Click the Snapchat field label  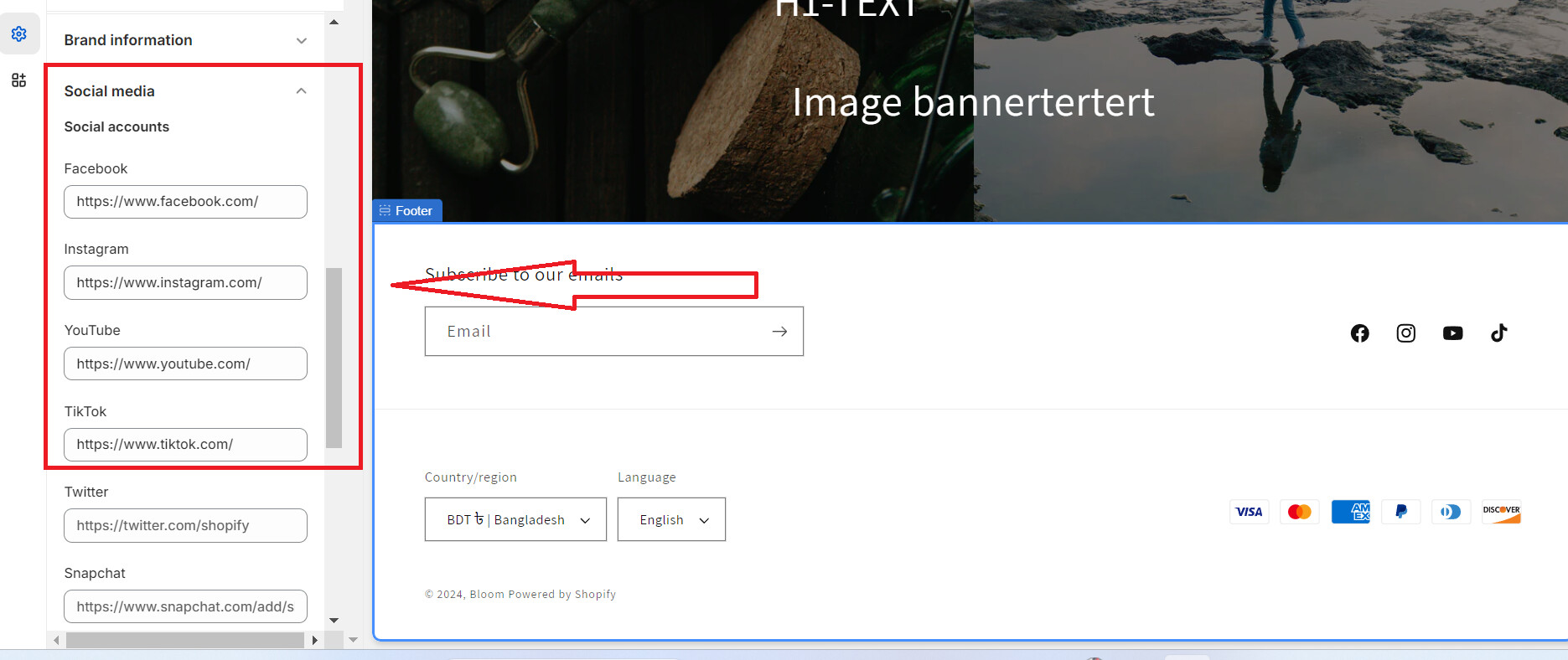pos(95,574)
